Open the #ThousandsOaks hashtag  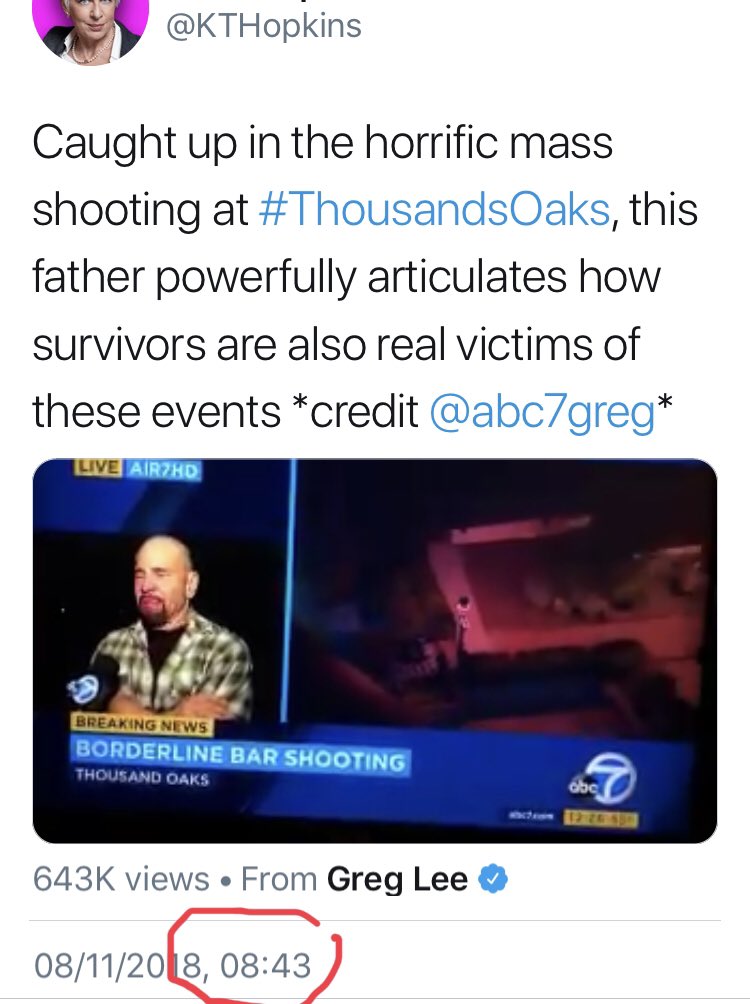434,209
